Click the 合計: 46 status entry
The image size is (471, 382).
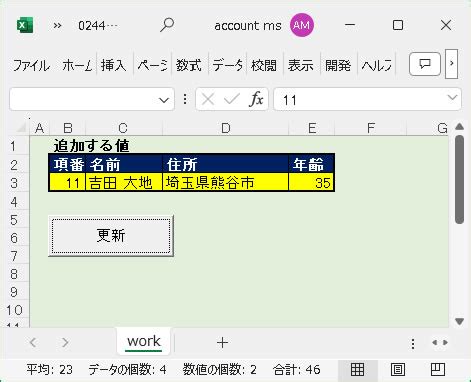tap(296, 370)
